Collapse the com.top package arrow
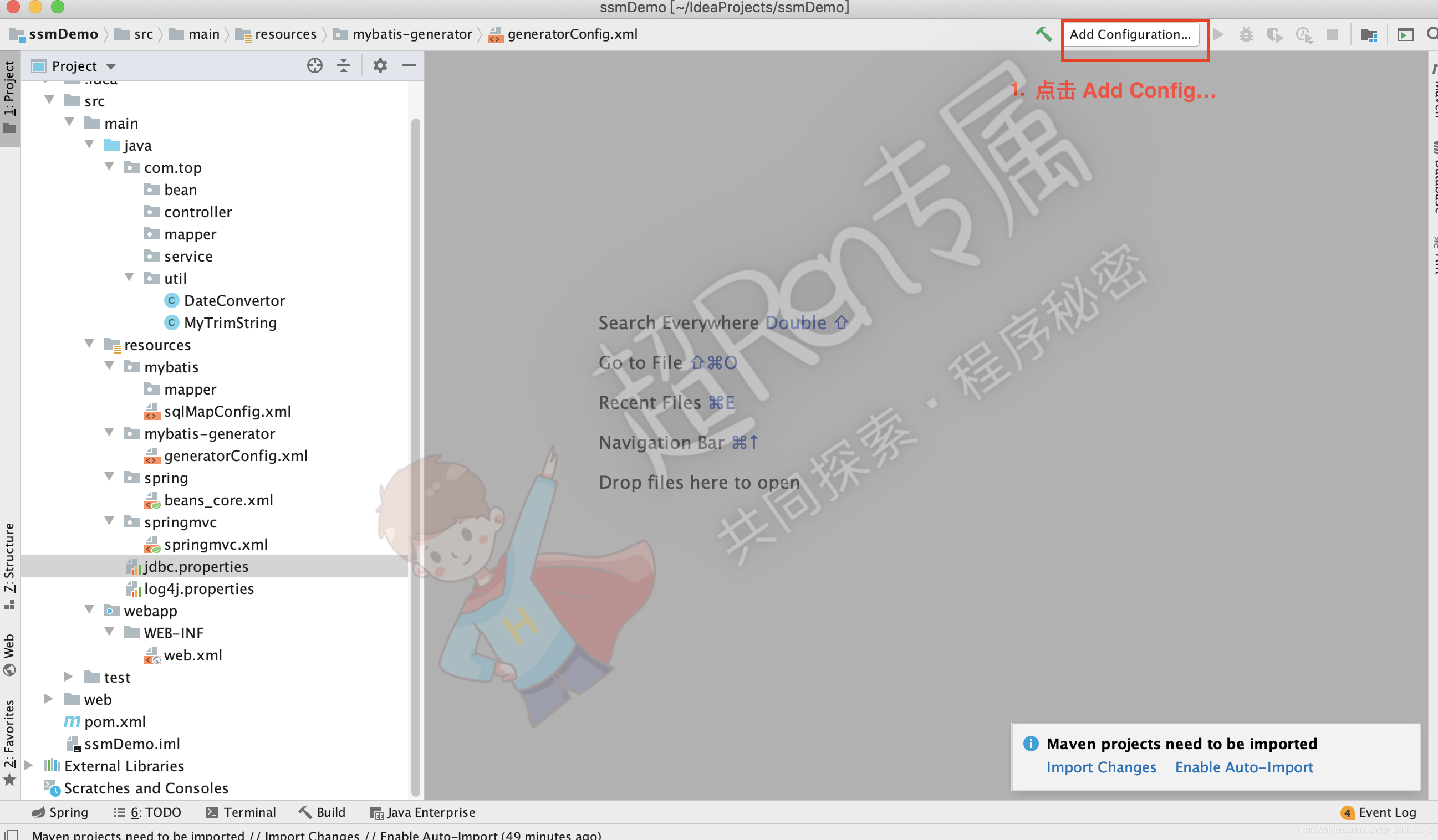 click(x=110, y=167)
